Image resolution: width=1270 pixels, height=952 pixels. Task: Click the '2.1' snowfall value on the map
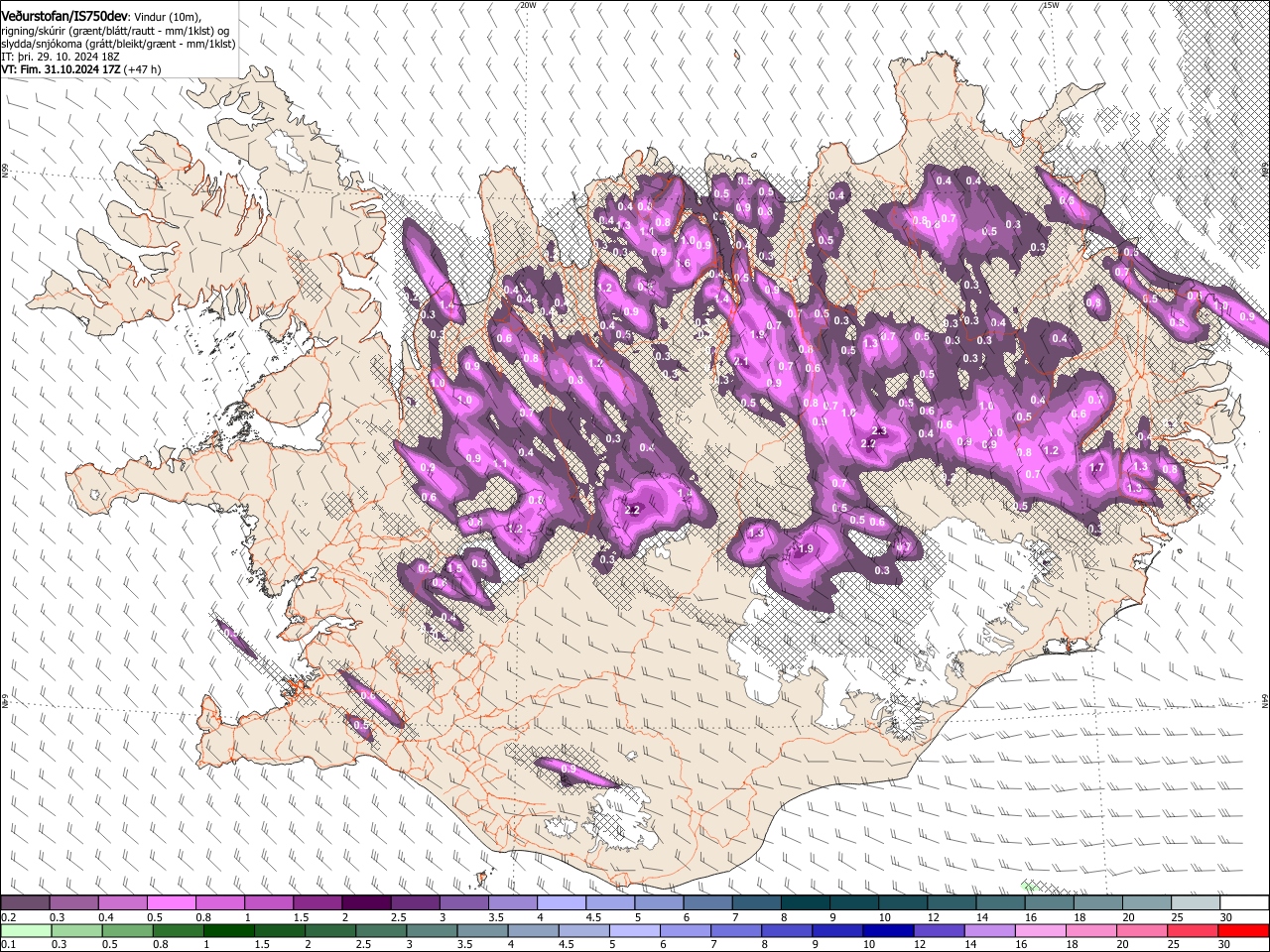741,362
